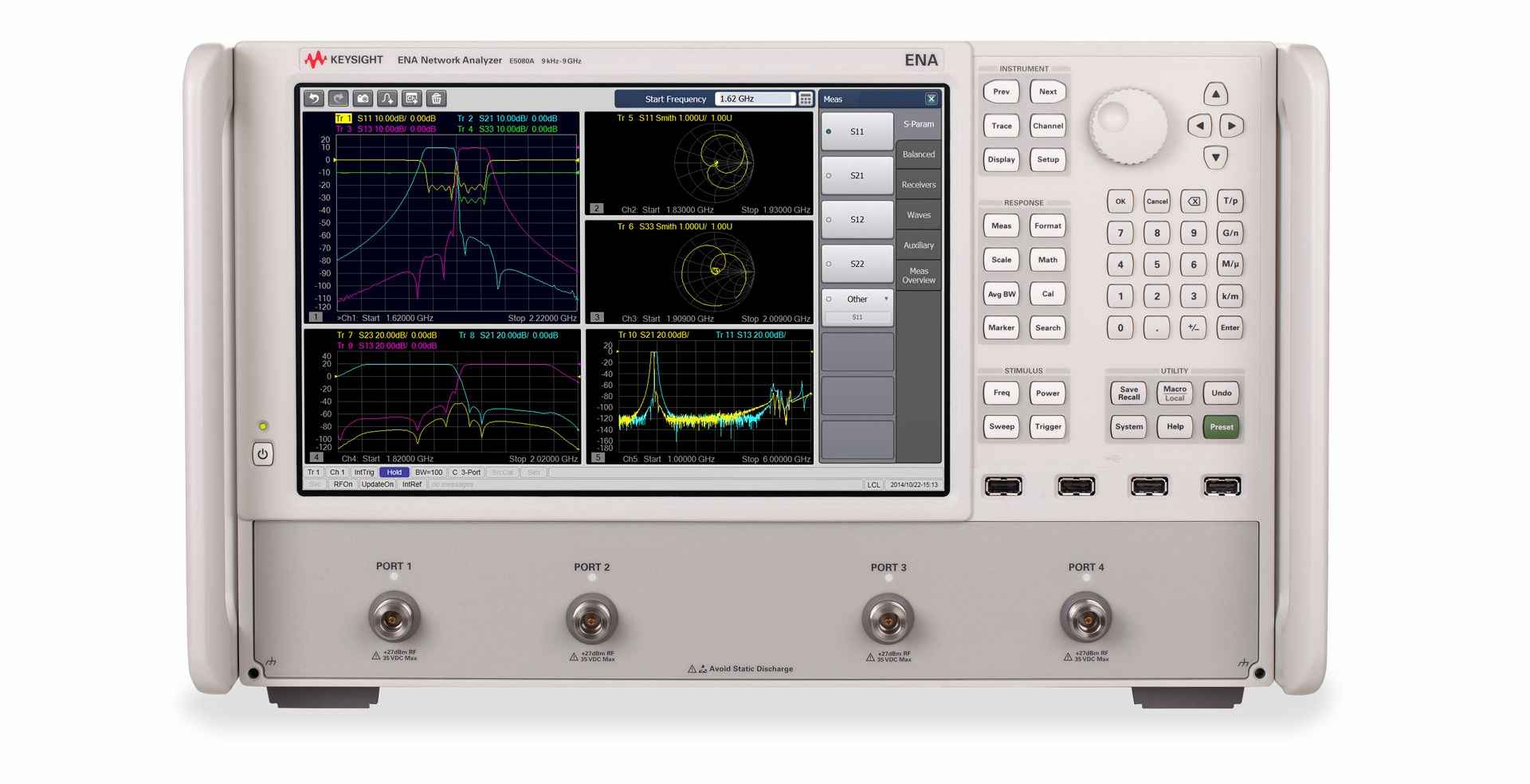
Task: Select the Tr 1 S11 trace label
Action: point(386,119)
